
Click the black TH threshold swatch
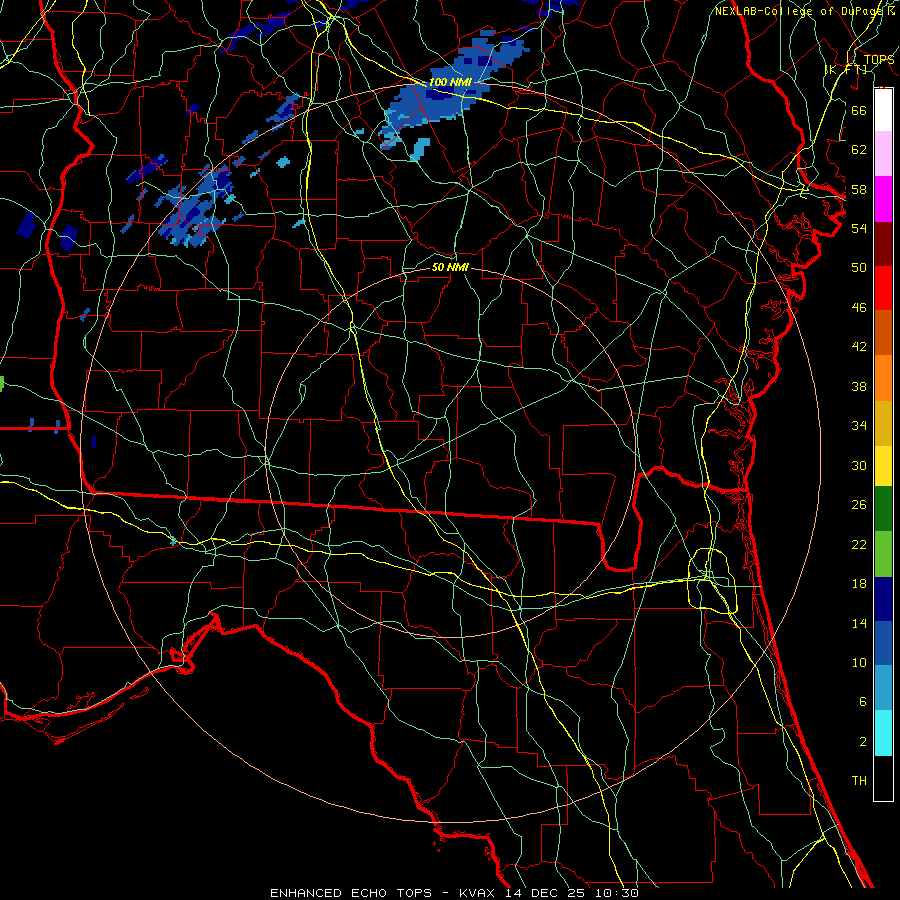point(883,778)
